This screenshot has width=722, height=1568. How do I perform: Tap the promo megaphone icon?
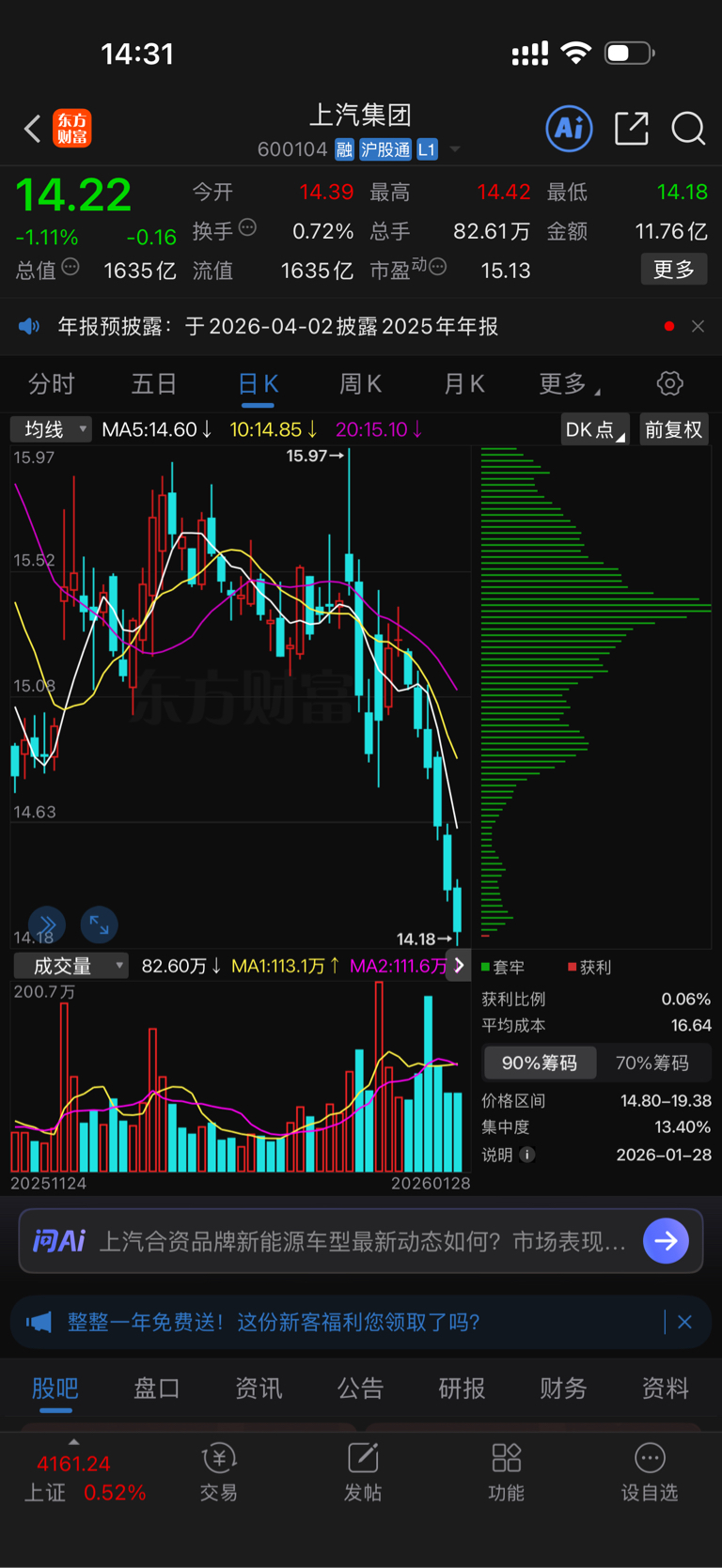click(x=39, y=1323)
